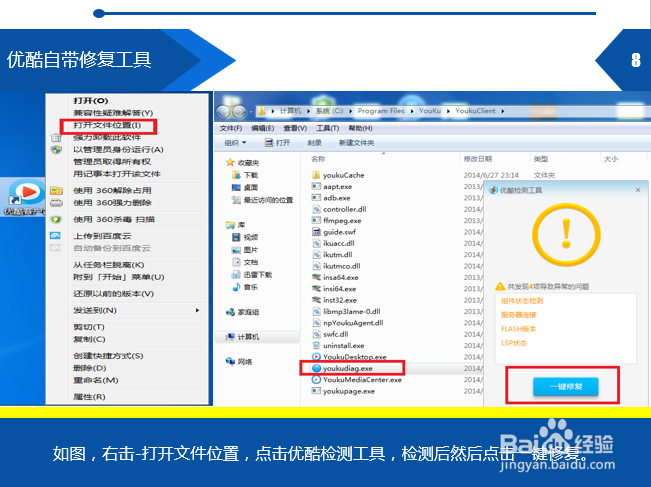Select the controller.dll file icon

316,209
